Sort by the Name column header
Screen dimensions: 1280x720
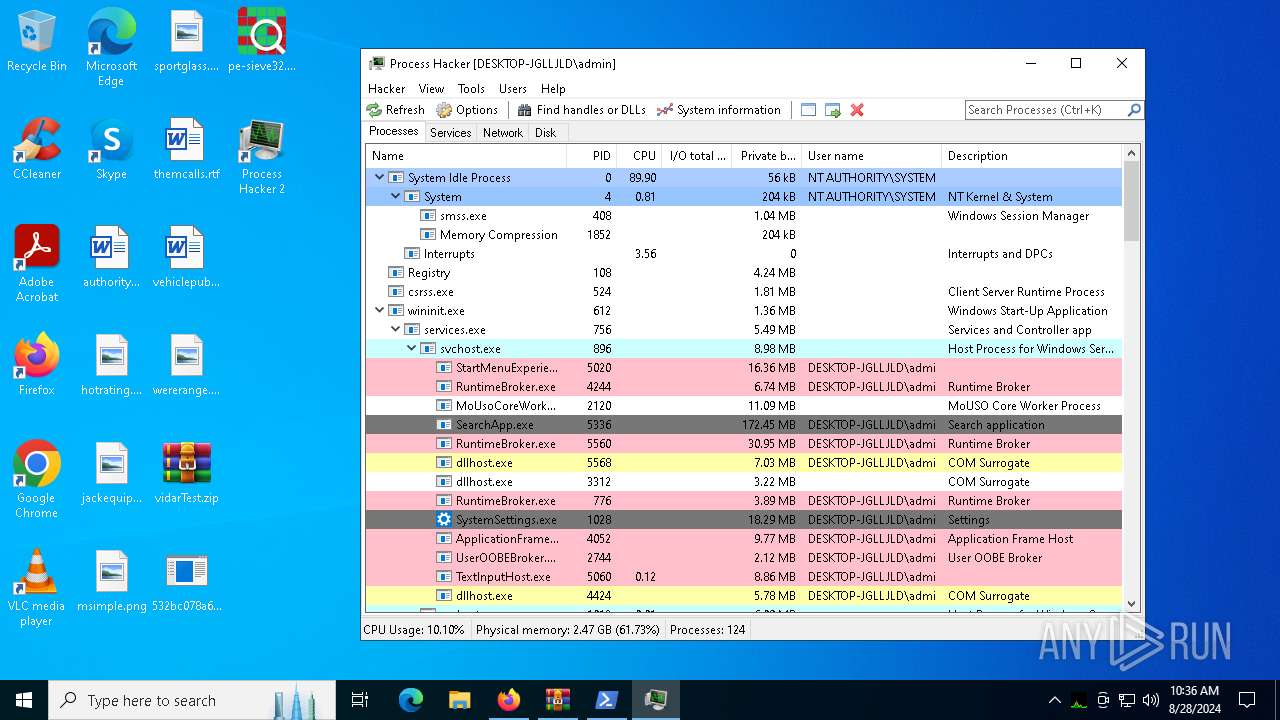tap(466, 156)
